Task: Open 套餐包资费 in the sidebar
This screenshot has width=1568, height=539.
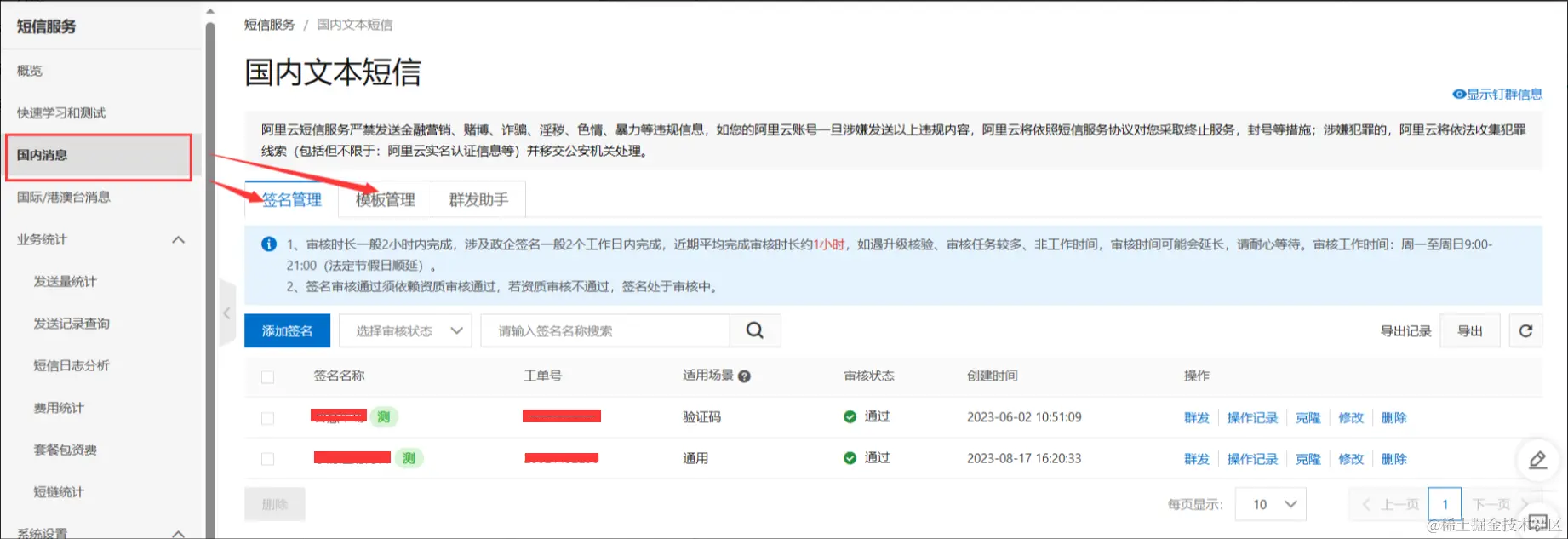Action: [x=66, y=450]
